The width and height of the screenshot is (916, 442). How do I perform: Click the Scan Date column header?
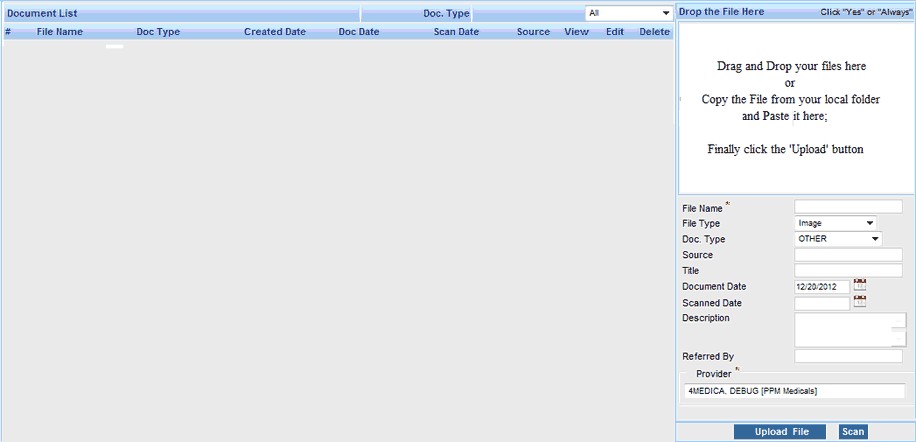click(455, 32)
